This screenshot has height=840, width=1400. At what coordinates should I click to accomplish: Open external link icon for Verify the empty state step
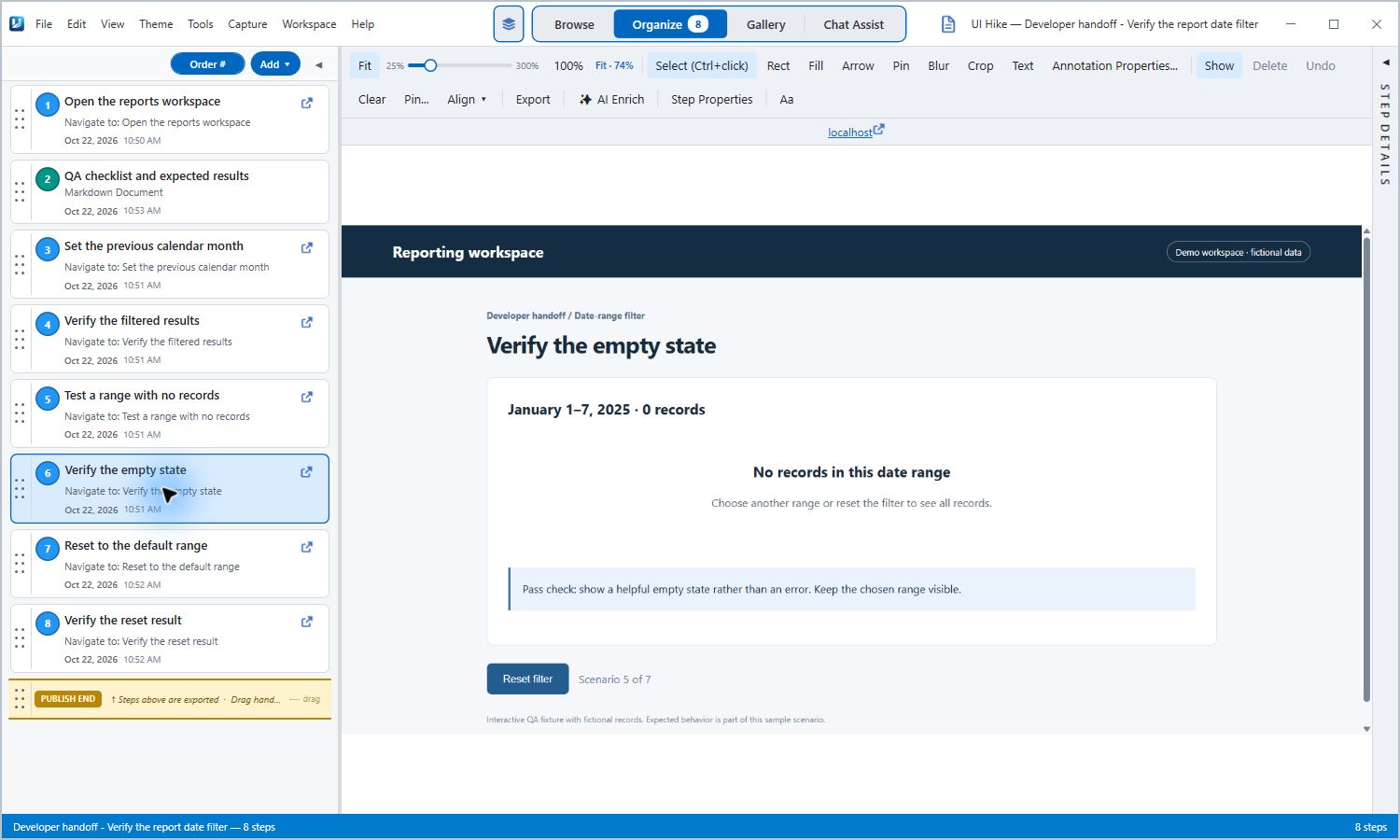pos(306,472)
